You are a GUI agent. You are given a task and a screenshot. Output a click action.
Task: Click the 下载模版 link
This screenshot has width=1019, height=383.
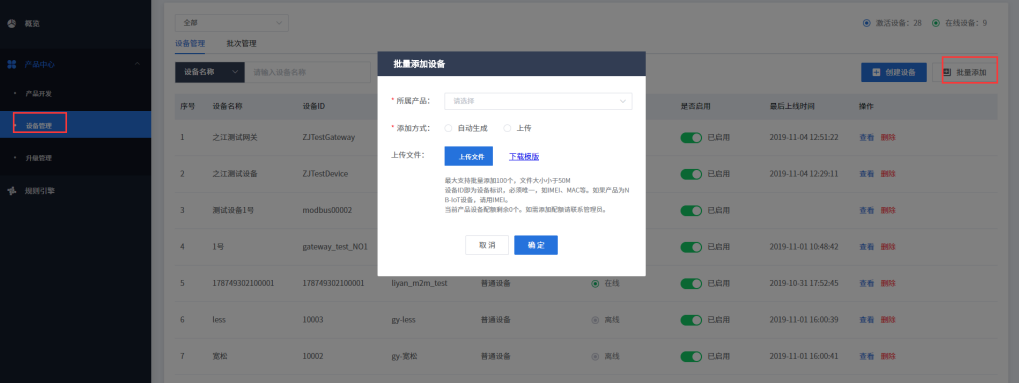coord(524,156)
